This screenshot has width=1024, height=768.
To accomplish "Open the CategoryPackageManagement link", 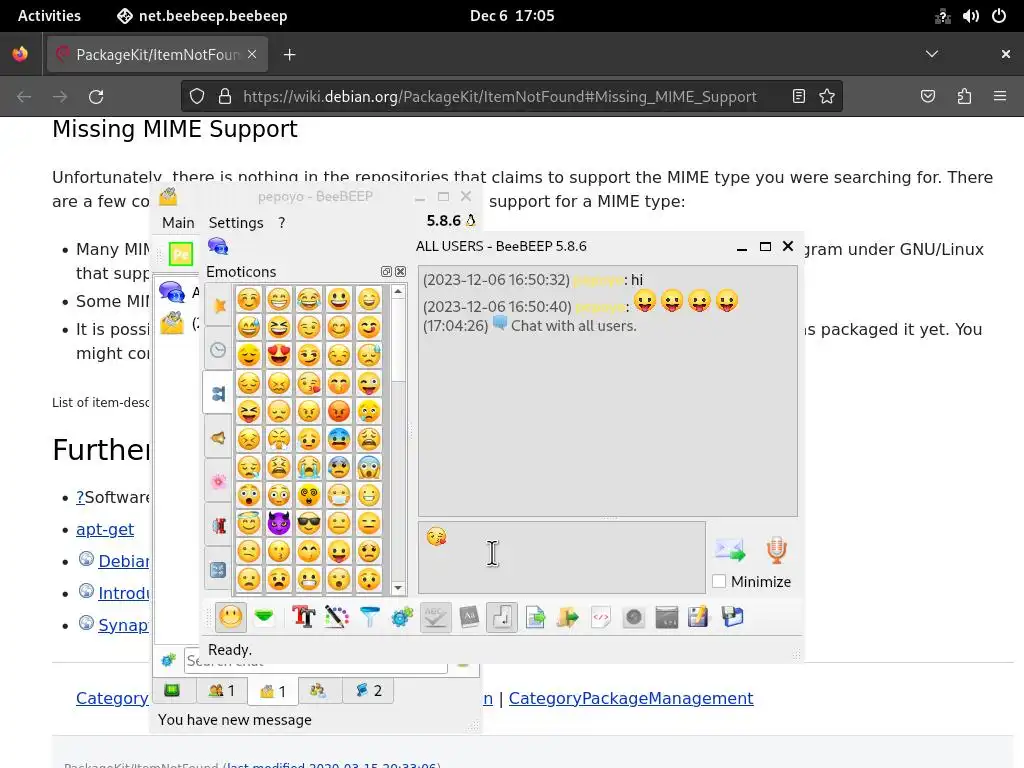I will coord(631,698).
